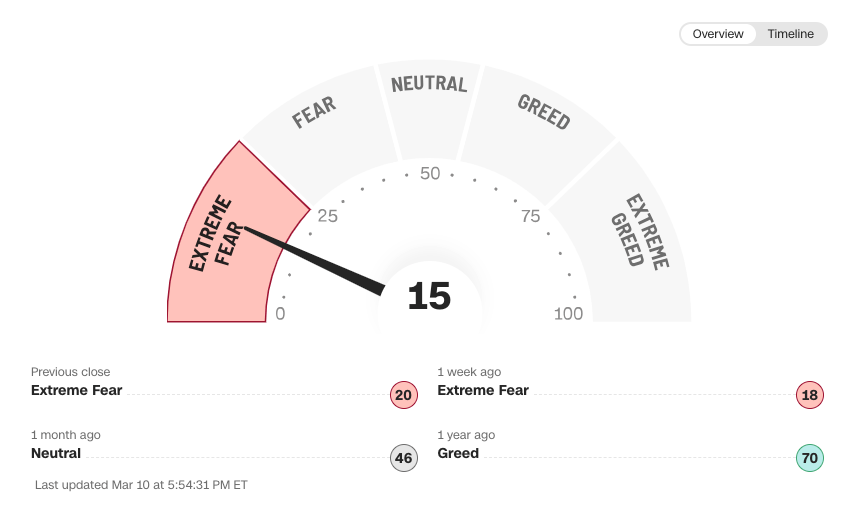Click the red 18 one-week-ago badge
Viewport: 854px width, 525px height.
[x=809, y=395]
